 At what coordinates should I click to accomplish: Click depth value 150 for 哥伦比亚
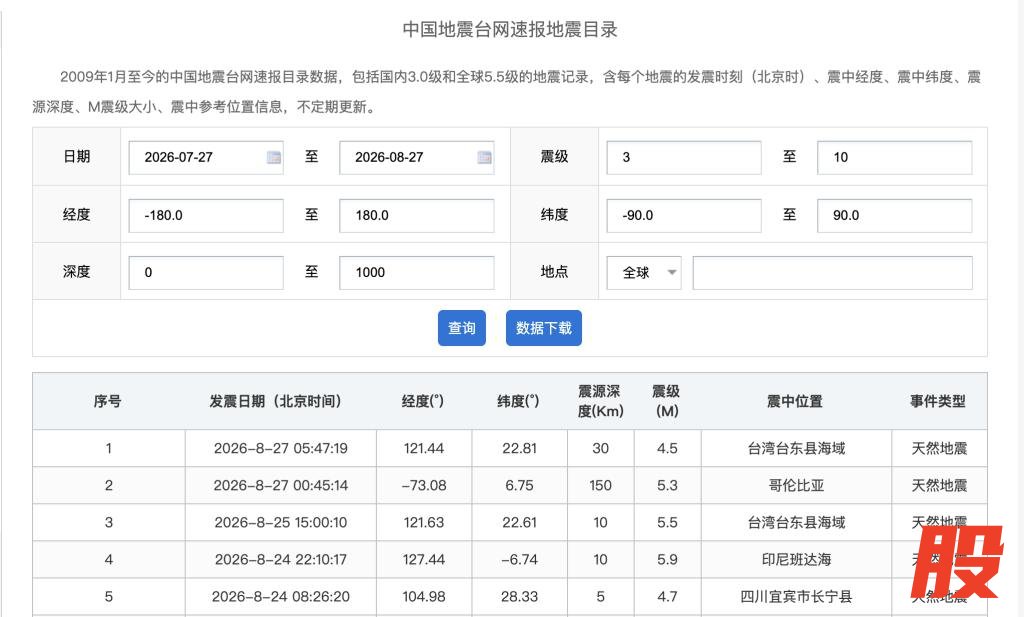(x=600, y=486)
